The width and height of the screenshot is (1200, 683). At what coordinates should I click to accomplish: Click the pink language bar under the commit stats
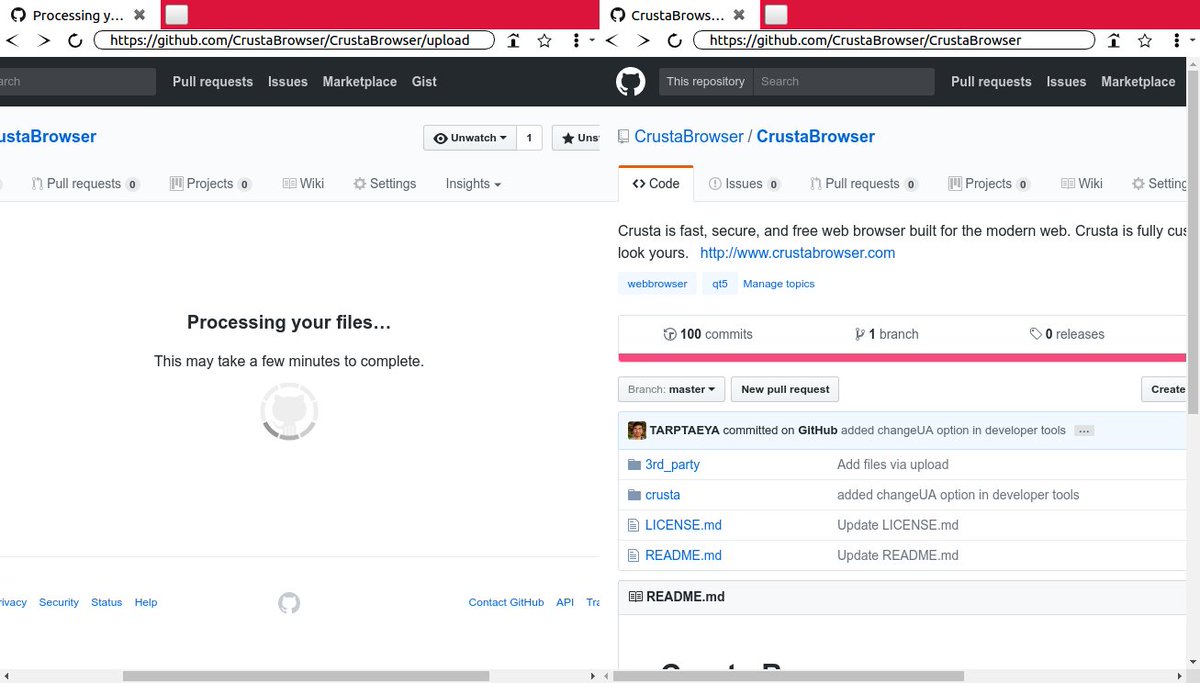pyautogui.click(x=903, y=356)
